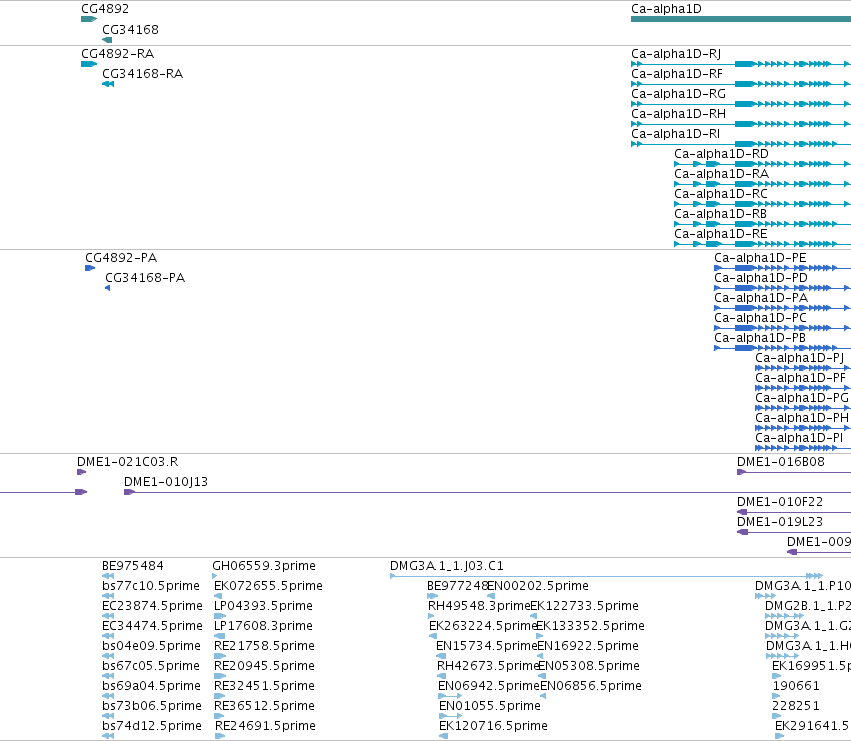The width and height of the screenshot is (851, 741).
Task: Select the Ca-alpha1D-PC protein label
Action: pyautogui.click(x=760, y=318)
